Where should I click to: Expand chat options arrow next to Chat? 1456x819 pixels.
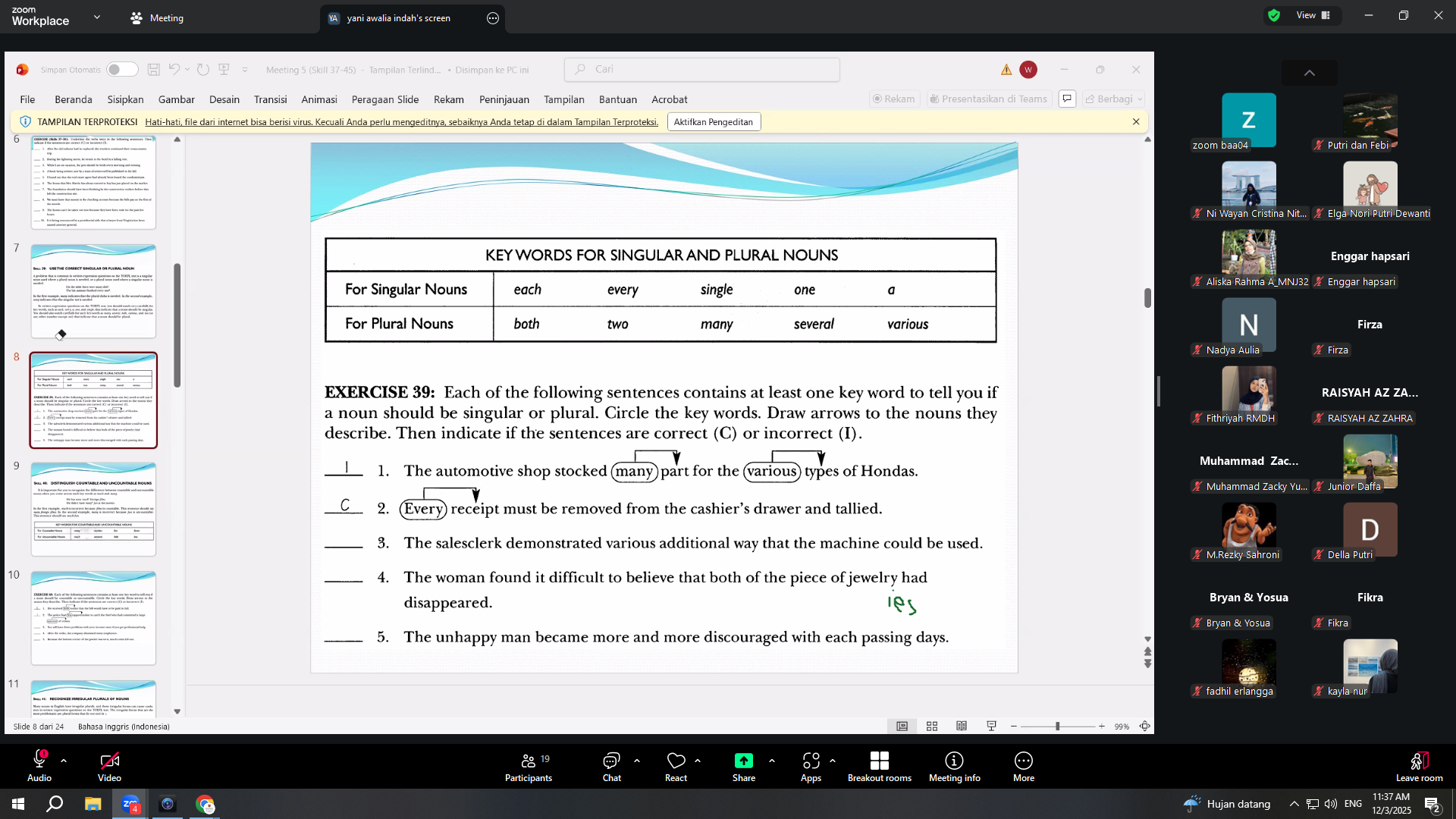(x=637, y=761)
